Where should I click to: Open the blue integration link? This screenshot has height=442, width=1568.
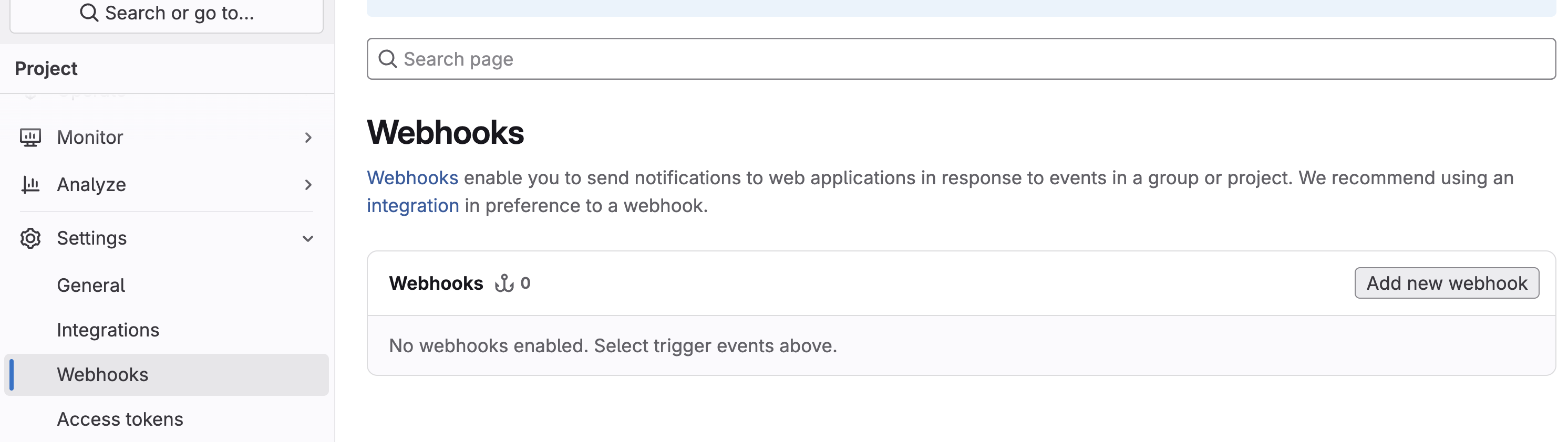click(x=412, y=205)
